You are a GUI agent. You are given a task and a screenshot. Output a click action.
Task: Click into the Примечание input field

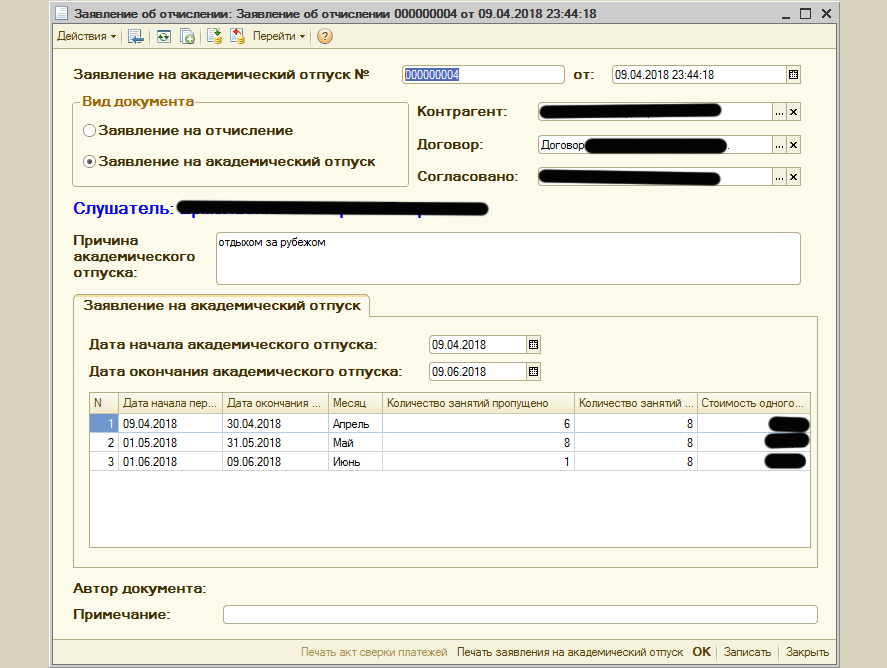click(x=519, y=614)
